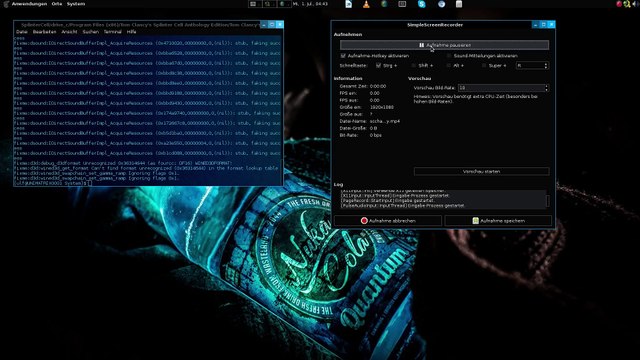Image resolution: width=640 pixels, height=360 pixels.
Task: Click the terminal command prompt line
Action: coord(53,183)
